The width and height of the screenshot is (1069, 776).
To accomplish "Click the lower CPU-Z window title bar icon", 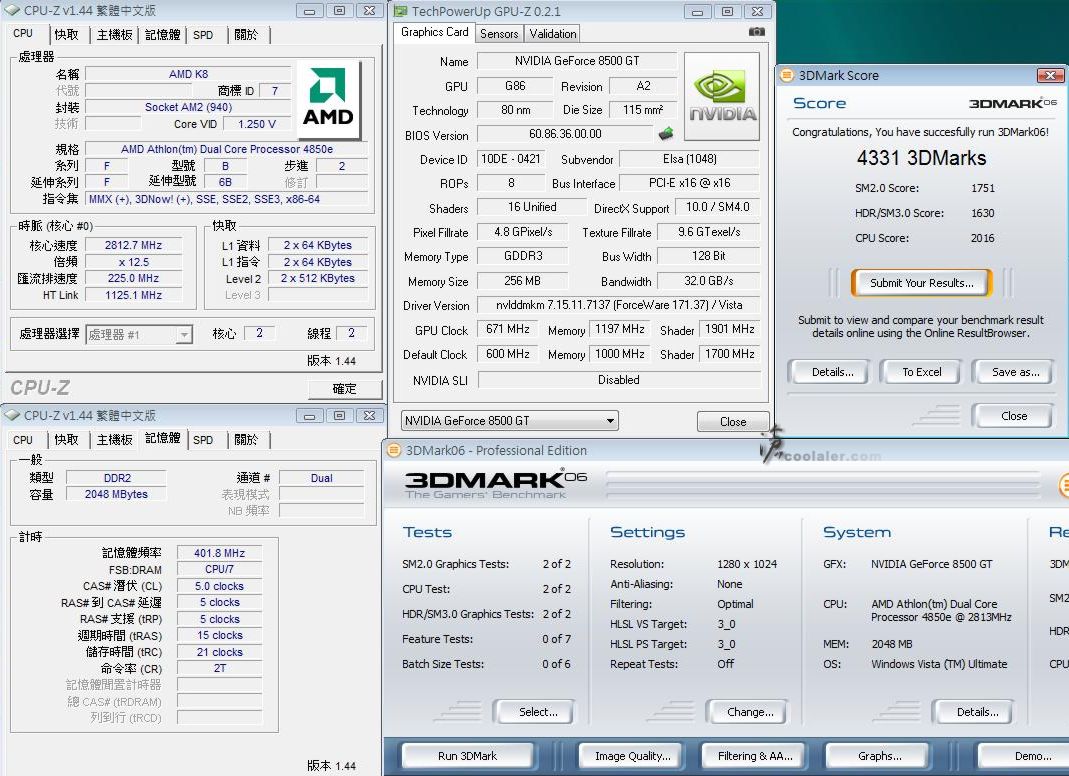I will click(12, 415).
